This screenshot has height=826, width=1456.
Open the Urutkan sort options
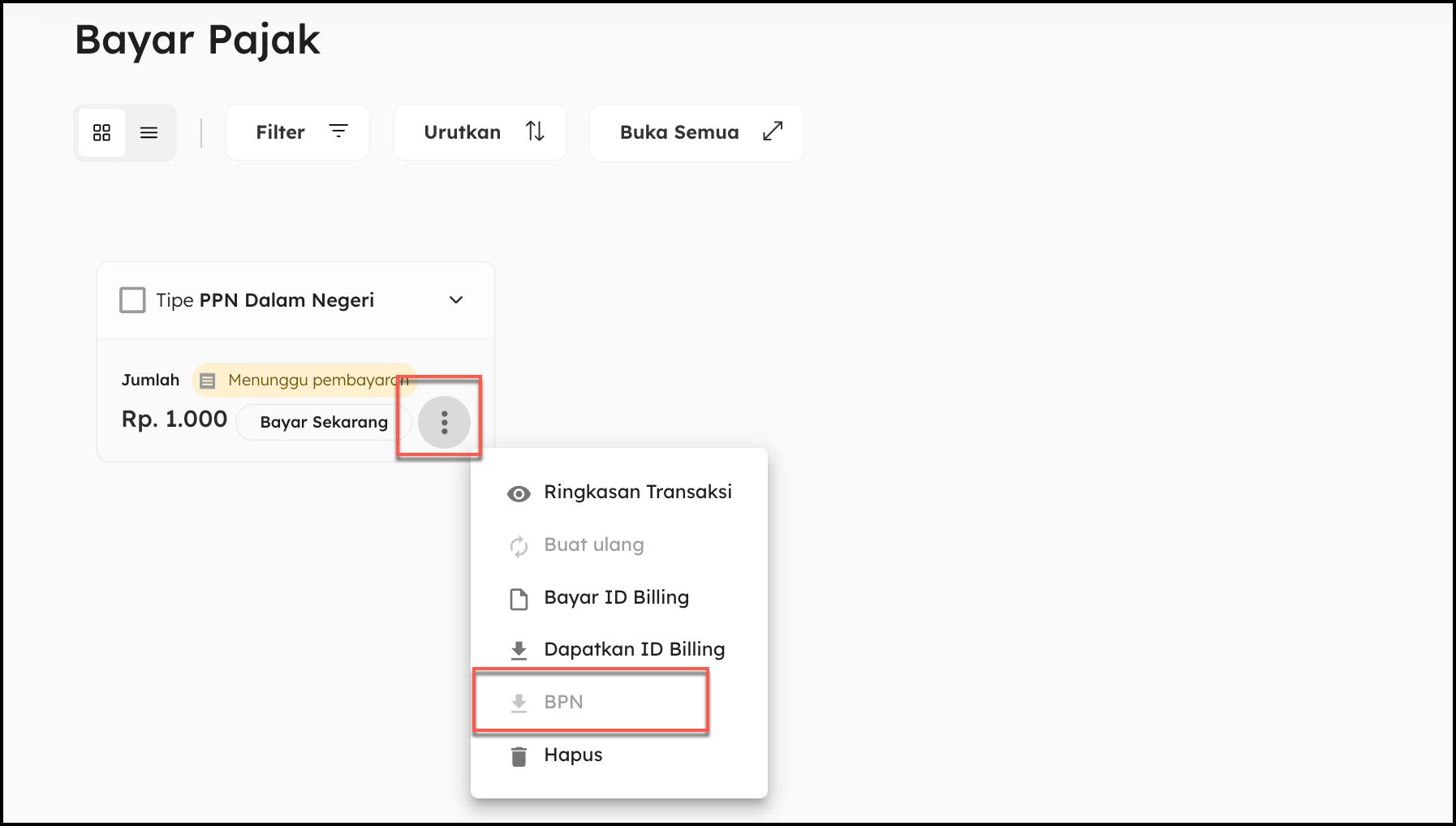[480, 132]
